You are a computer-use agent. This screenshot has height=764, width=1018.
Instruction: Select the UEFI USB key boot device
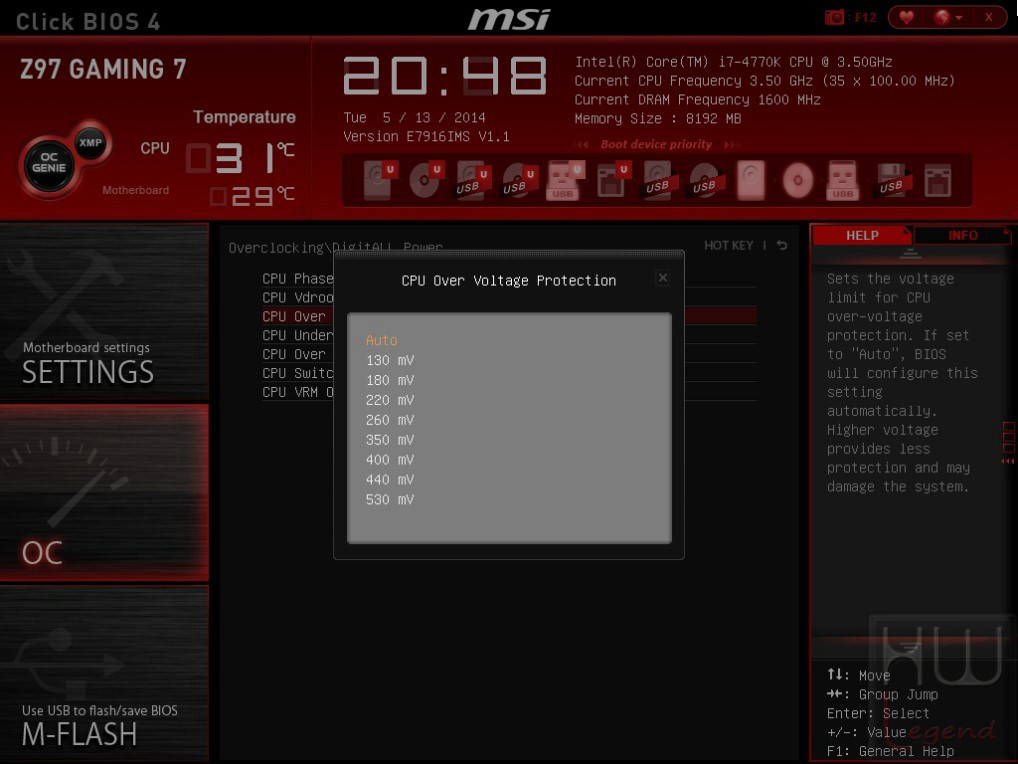(x=564, y=180)
